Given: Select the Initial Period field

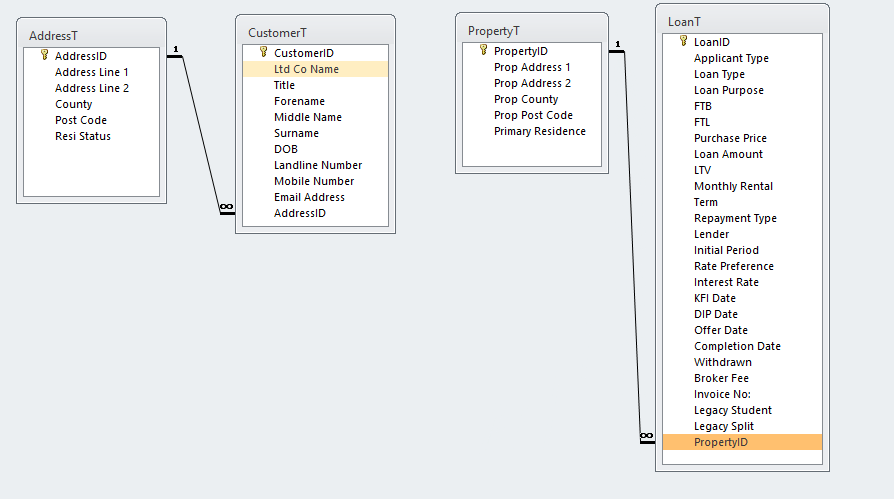Looking at the screenshot, I should [x=742, y=249].
